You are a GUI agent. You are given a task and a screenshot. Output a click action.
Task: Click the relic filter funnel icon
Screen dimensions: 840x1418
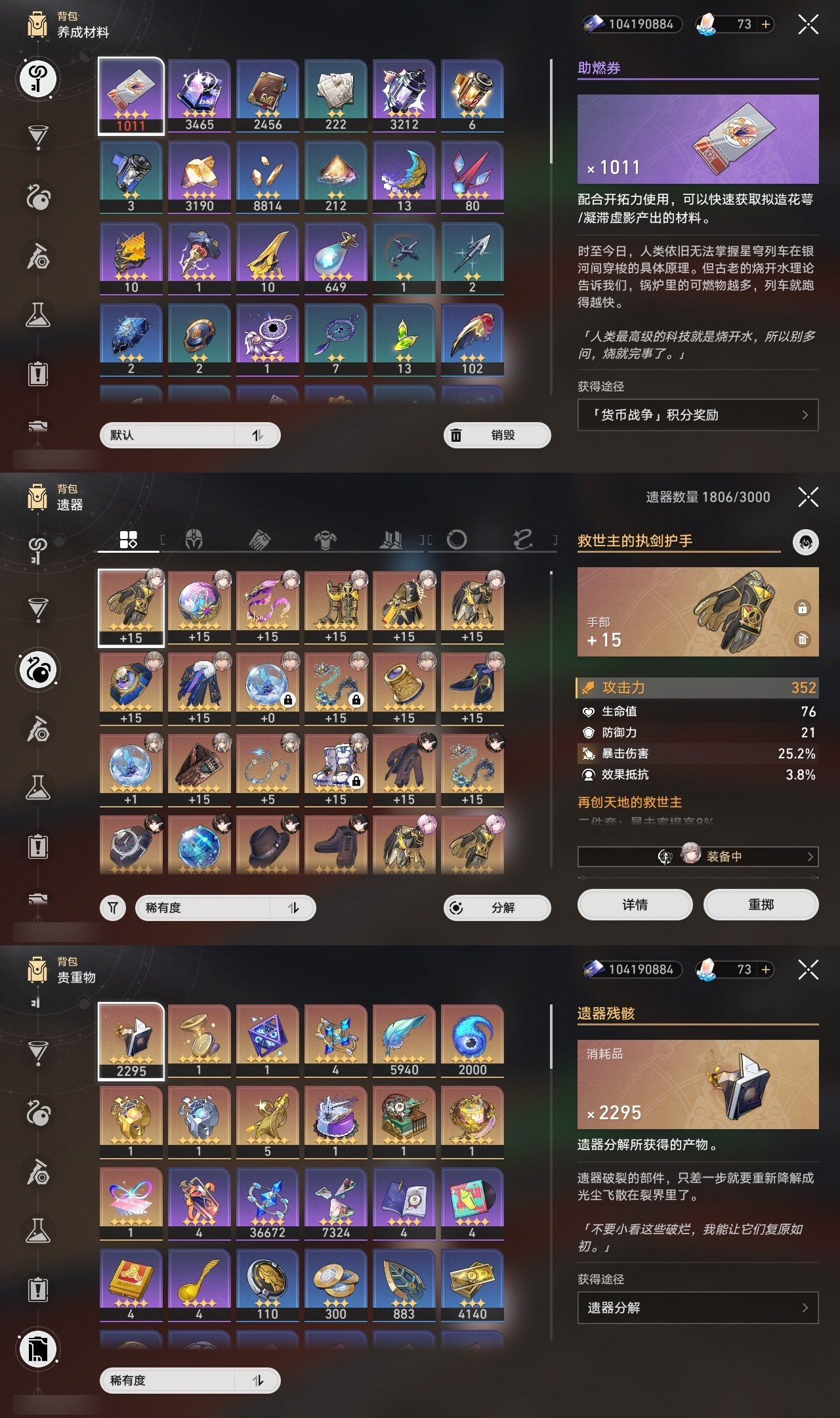click(113, 908)
